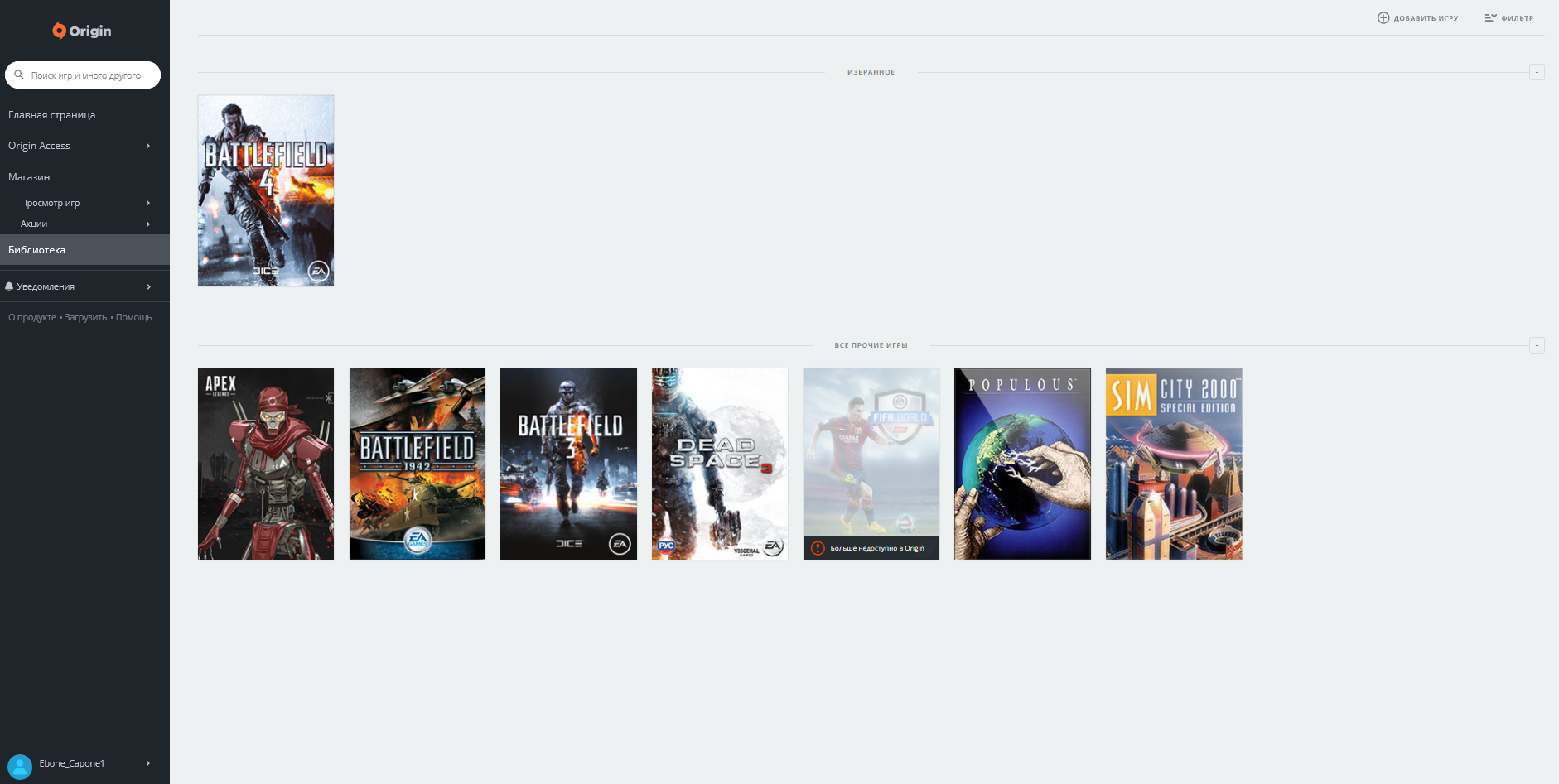Focus the game search input field
This screenshot has width=1559, height=784.
(83, 75)
